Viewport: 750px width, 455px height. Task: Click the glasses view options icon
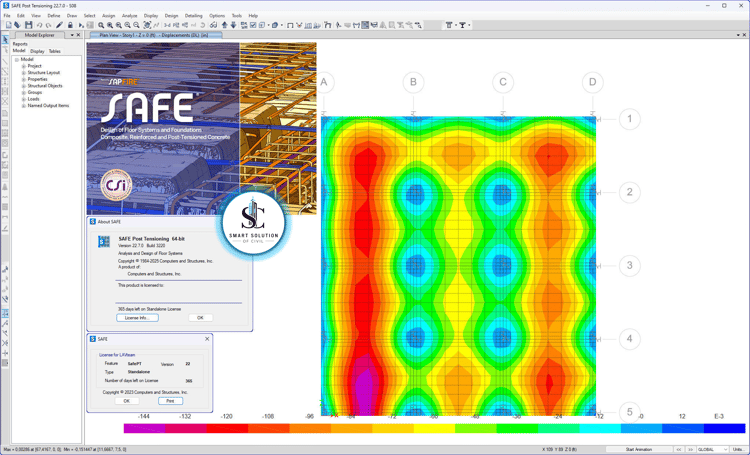pos(213,25)
